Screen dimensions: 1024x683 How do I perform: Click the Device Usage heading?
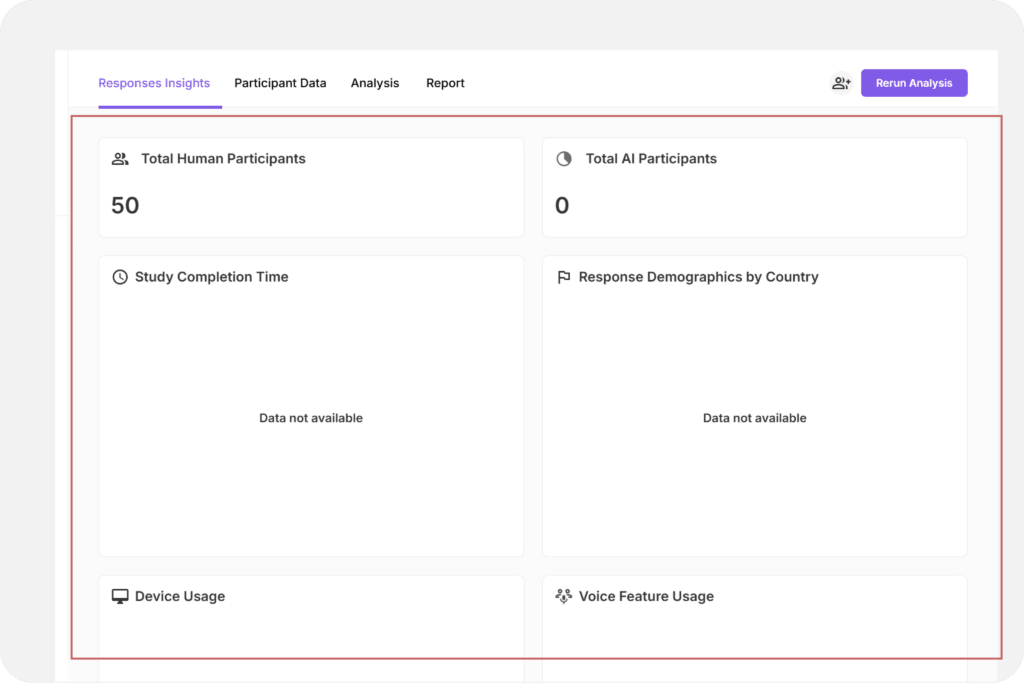(180, 596)
